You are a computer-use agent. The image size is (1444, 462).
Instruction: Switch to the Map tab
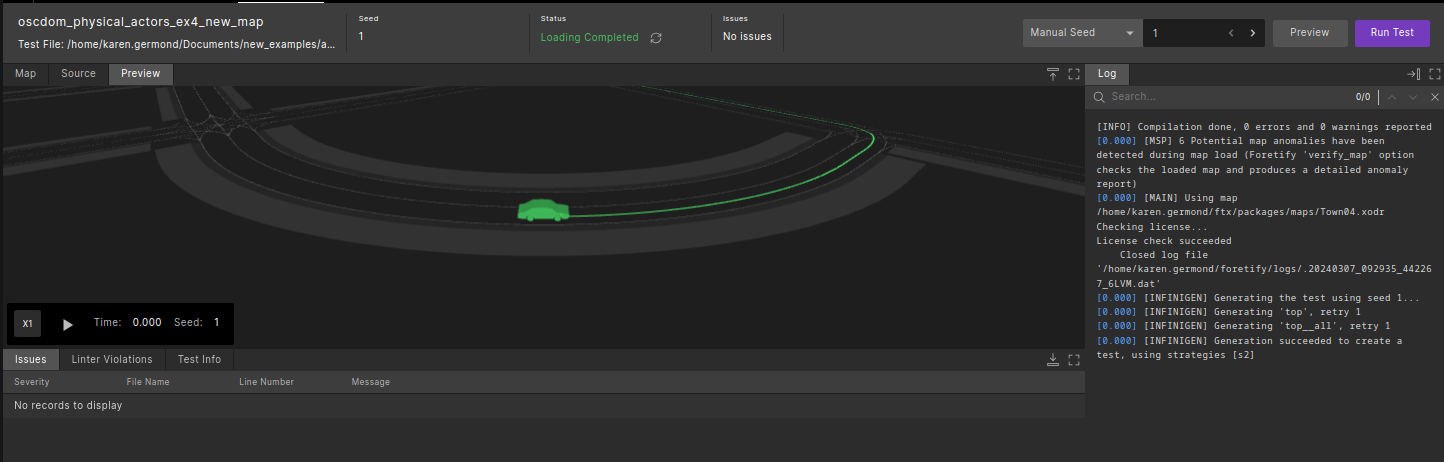[x=25, y=74]
